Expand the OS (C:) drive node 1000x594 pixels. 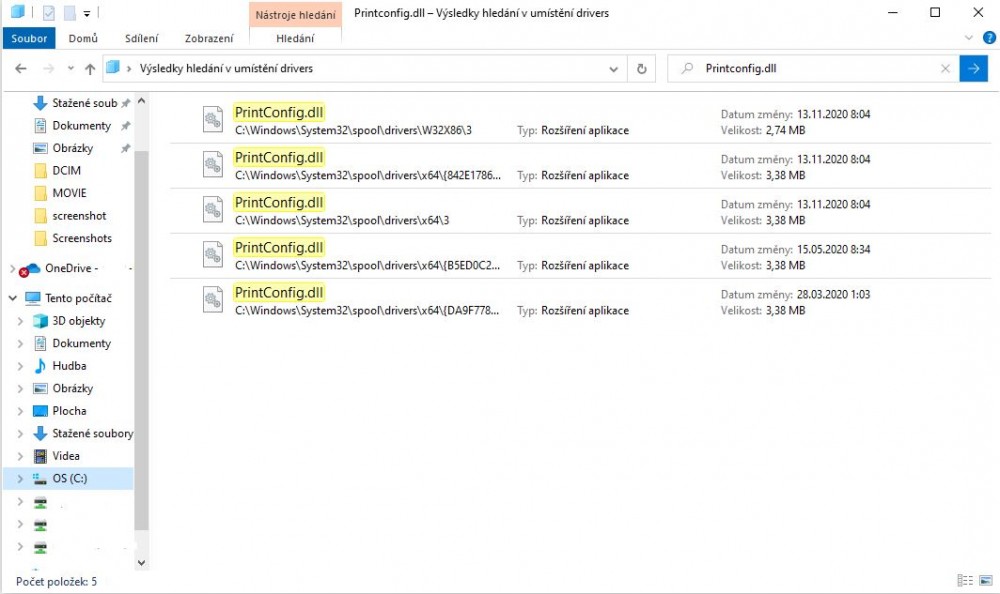tap(20, 479)
